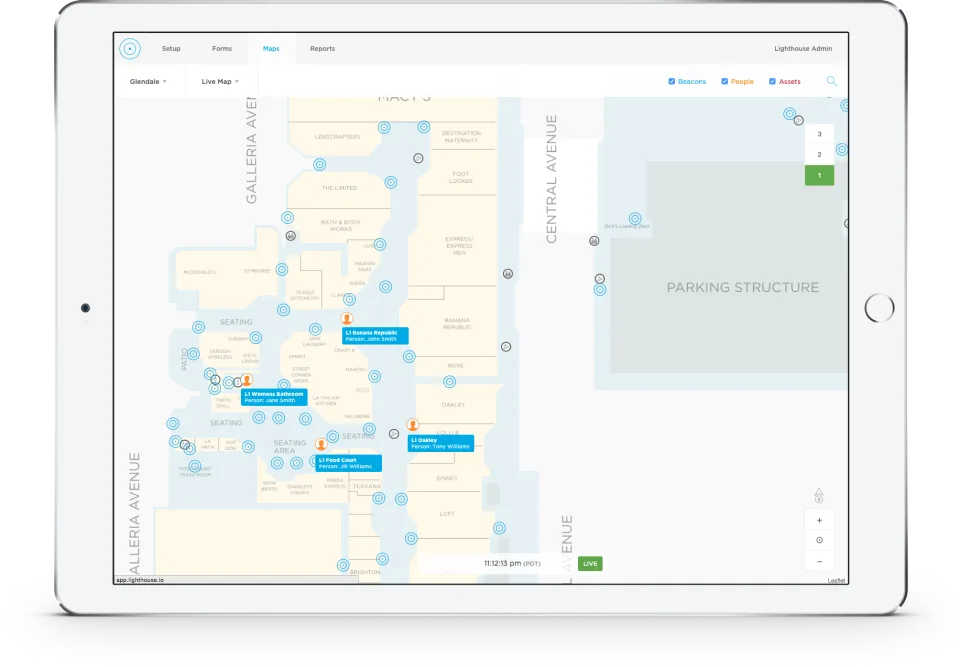Click the grey asset marker right of Express Men
This screenshot has height=667, width=960.
point(508,274)
